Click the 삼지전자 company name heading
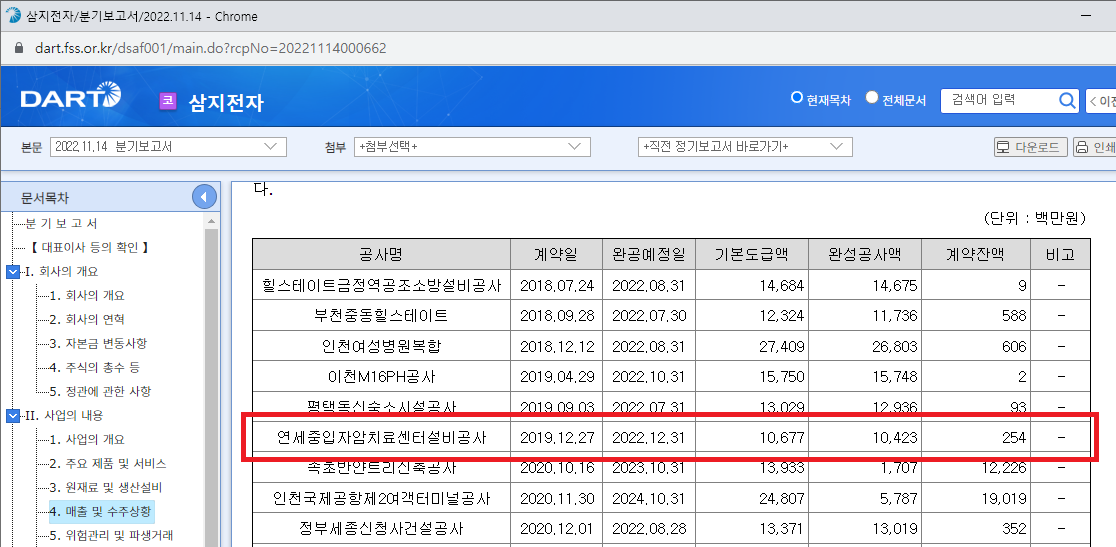The width and height of the screenshot is (1116, 547). click(x=226, y=102)
